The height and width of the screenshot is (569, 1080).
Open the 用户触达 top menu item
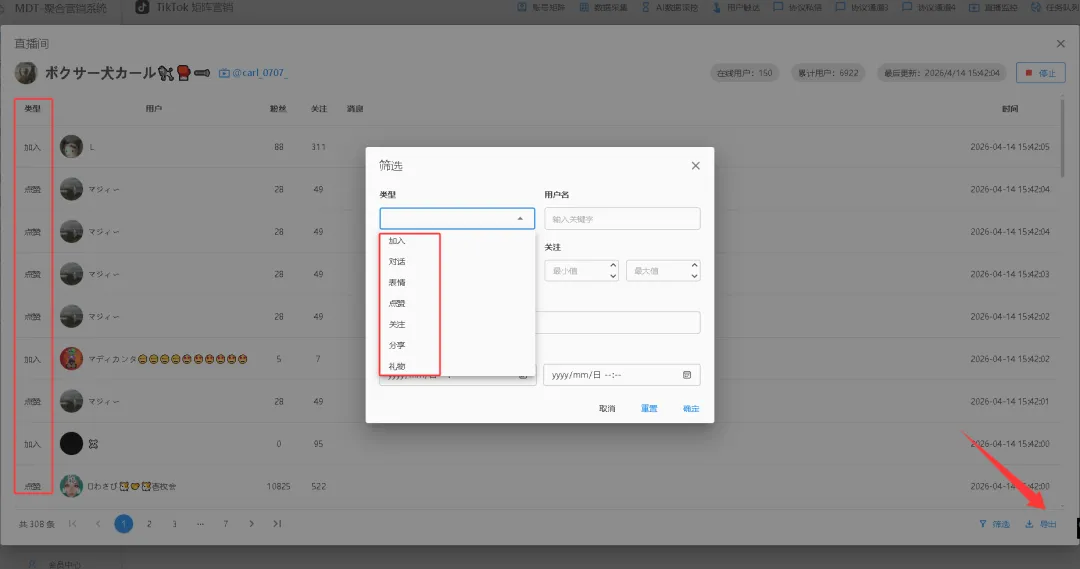[x=736, y=8]
